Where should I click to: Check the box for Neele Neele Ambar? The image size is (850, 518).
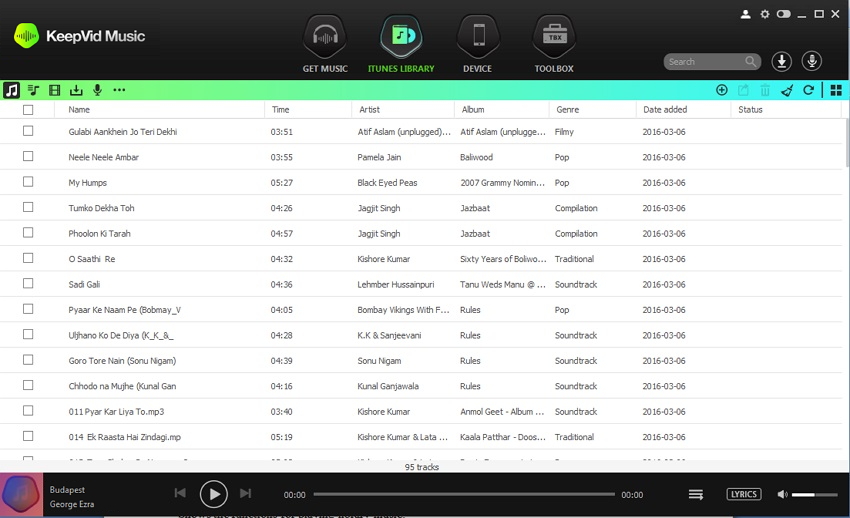[28, 157]
